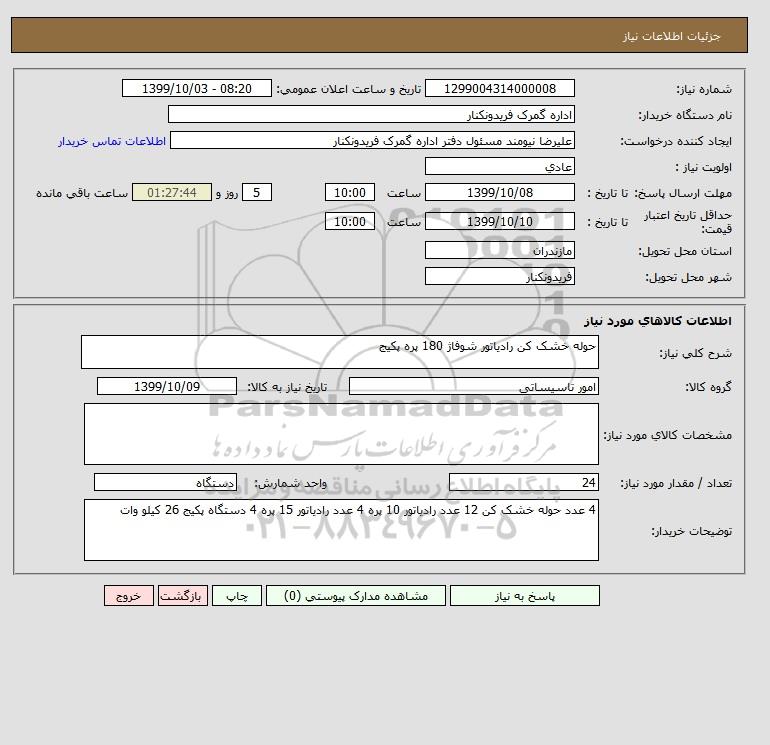Click the ایجاد کننده درخواست label

(x=676, y=141)
